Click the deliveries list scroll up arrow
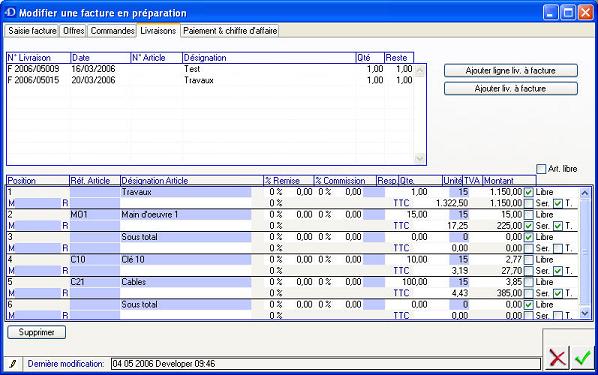 [x=420, y=70]
